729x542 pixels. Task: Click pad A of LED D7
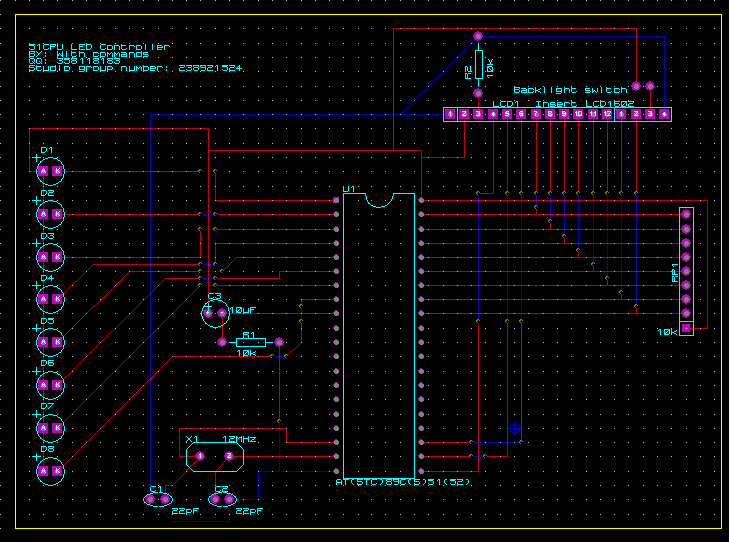(x=43, y=428)
